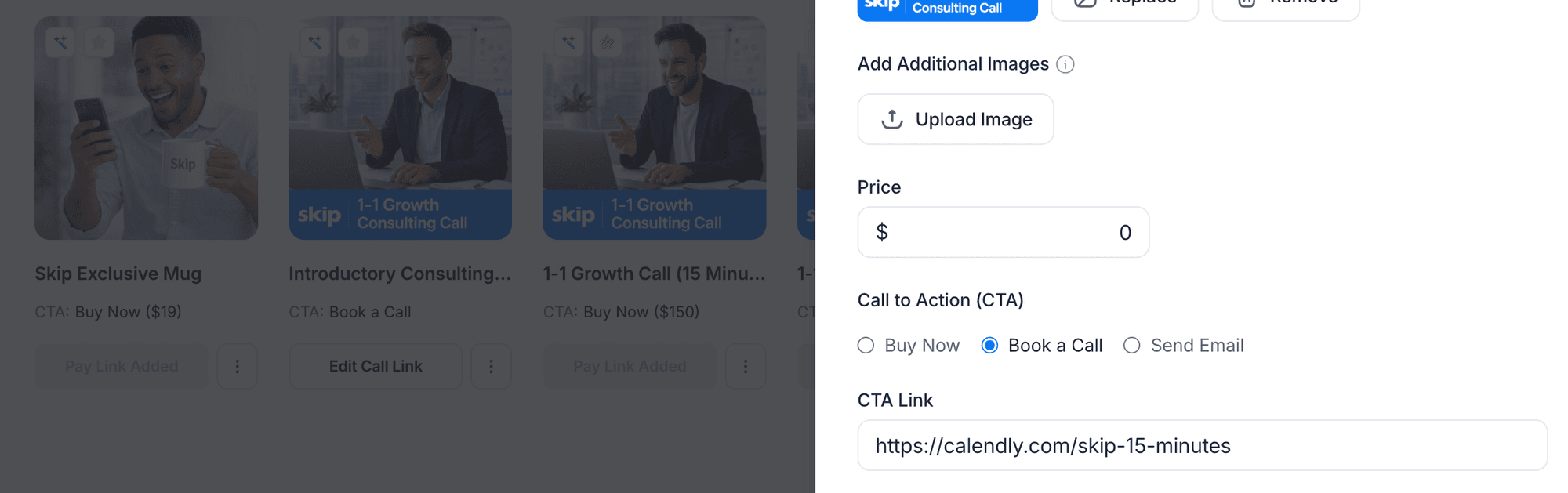Click the Upload Image button
The width and height of the screenshot is (1568, 493).
955,119
